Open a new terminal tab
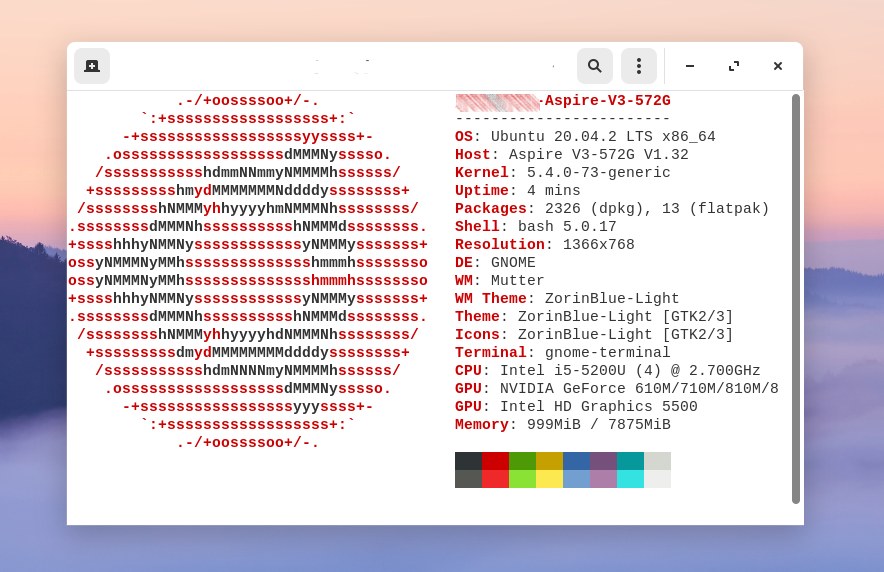This screenshot has width=884, height=572. (92, 66)
